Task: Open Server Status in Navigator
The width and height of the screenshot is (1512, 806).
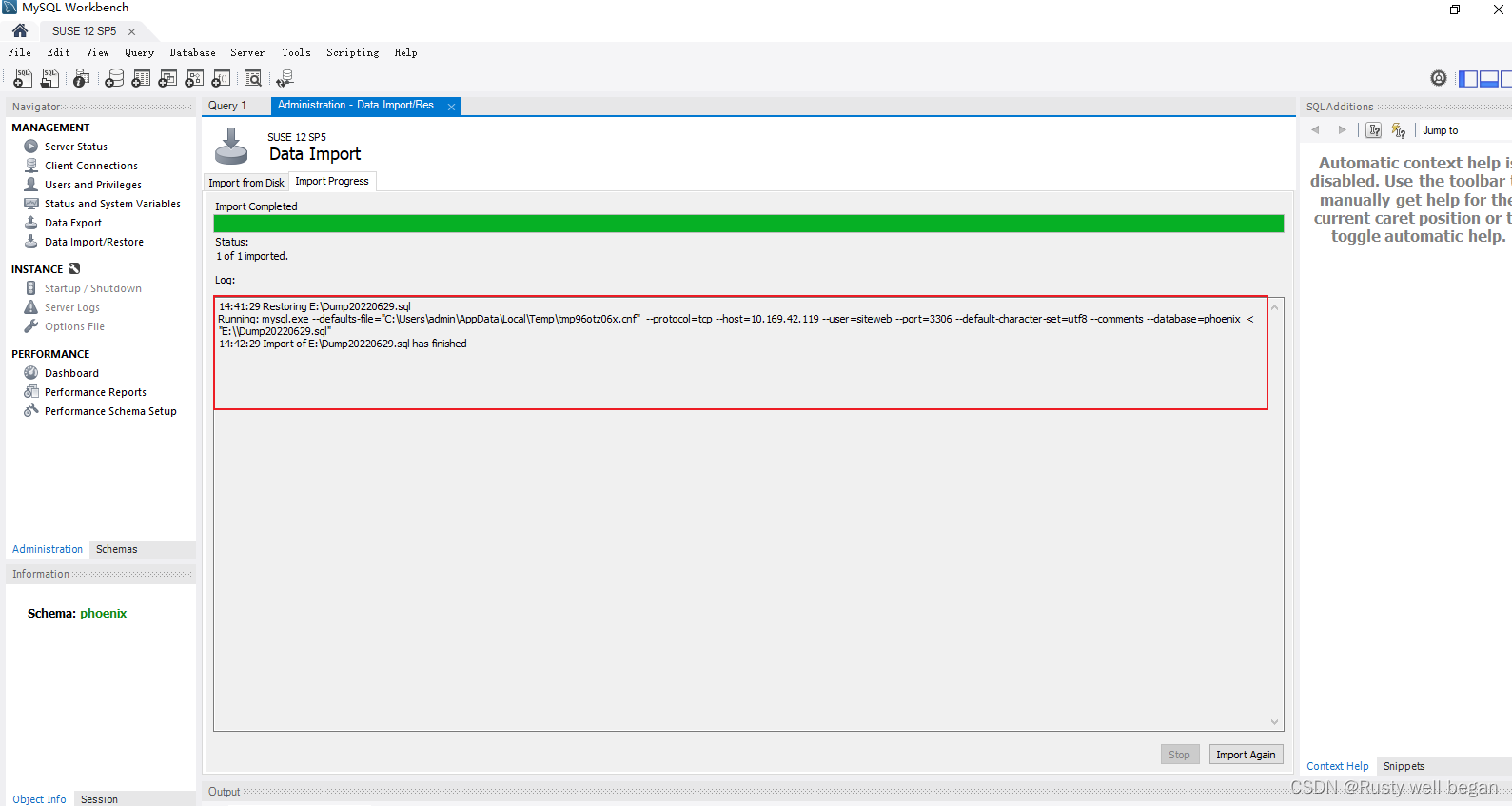Action: 76,147
